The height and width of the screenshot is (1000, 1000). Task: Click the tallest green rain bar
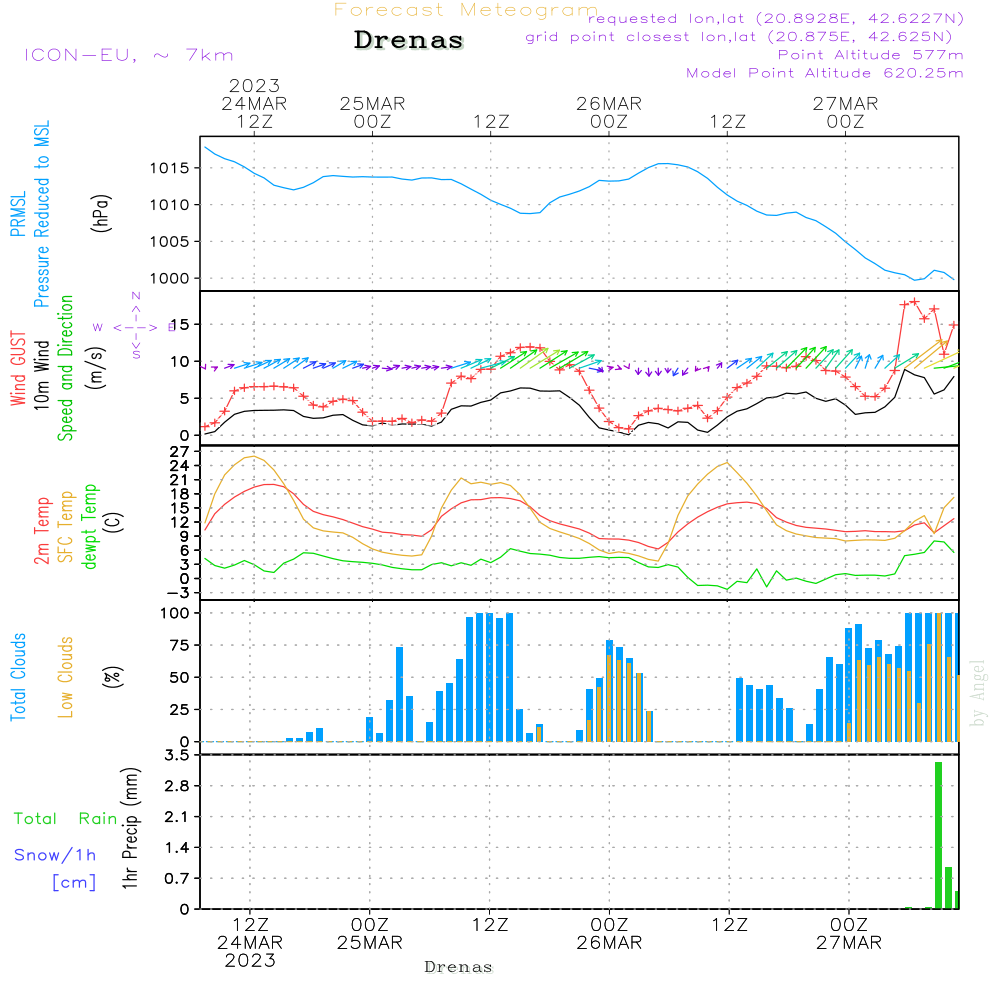pyautogui.click(x=938, y=835)
